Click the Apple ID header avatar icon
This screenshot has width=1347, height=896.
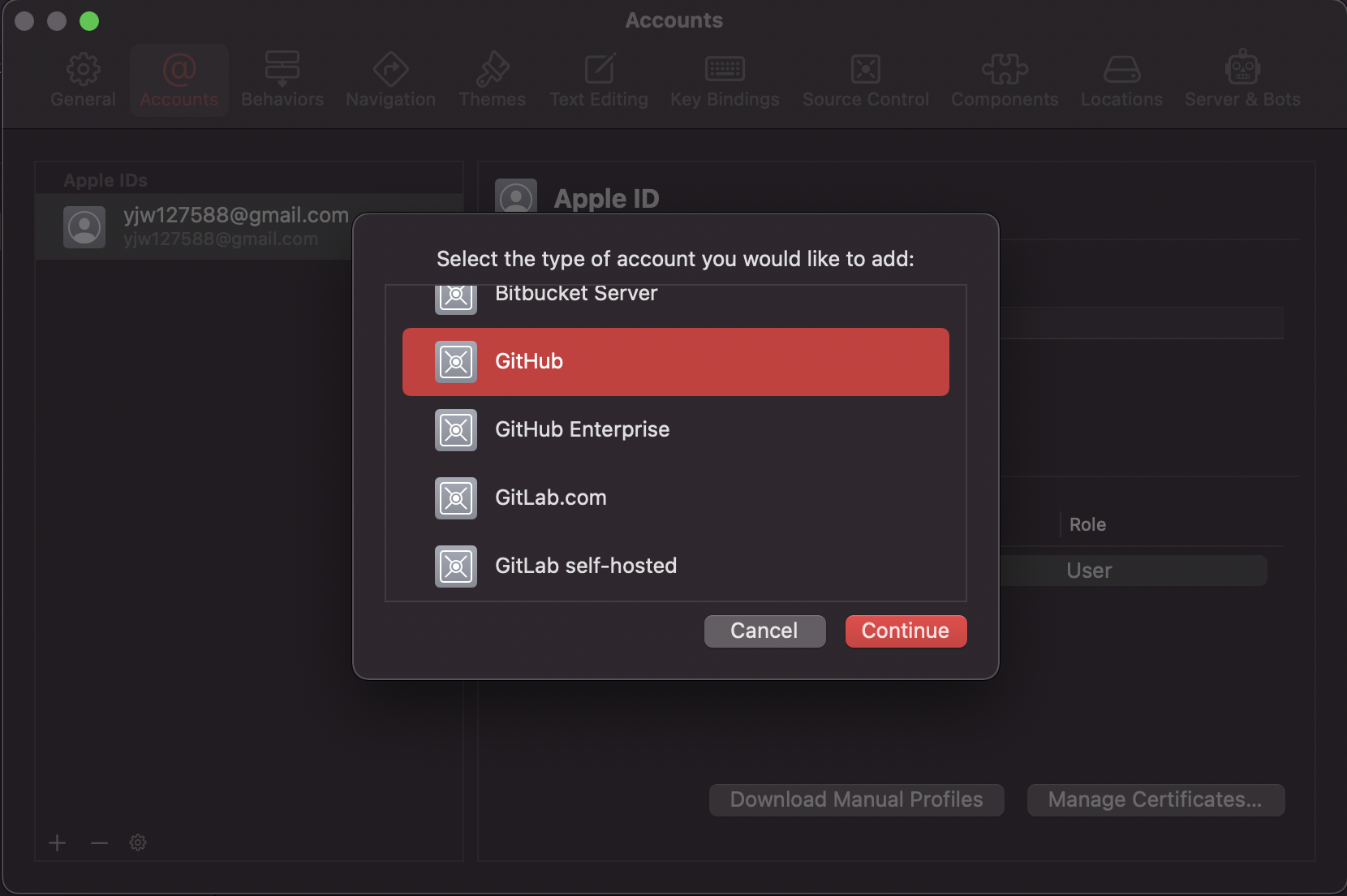(x=516, y=196)
